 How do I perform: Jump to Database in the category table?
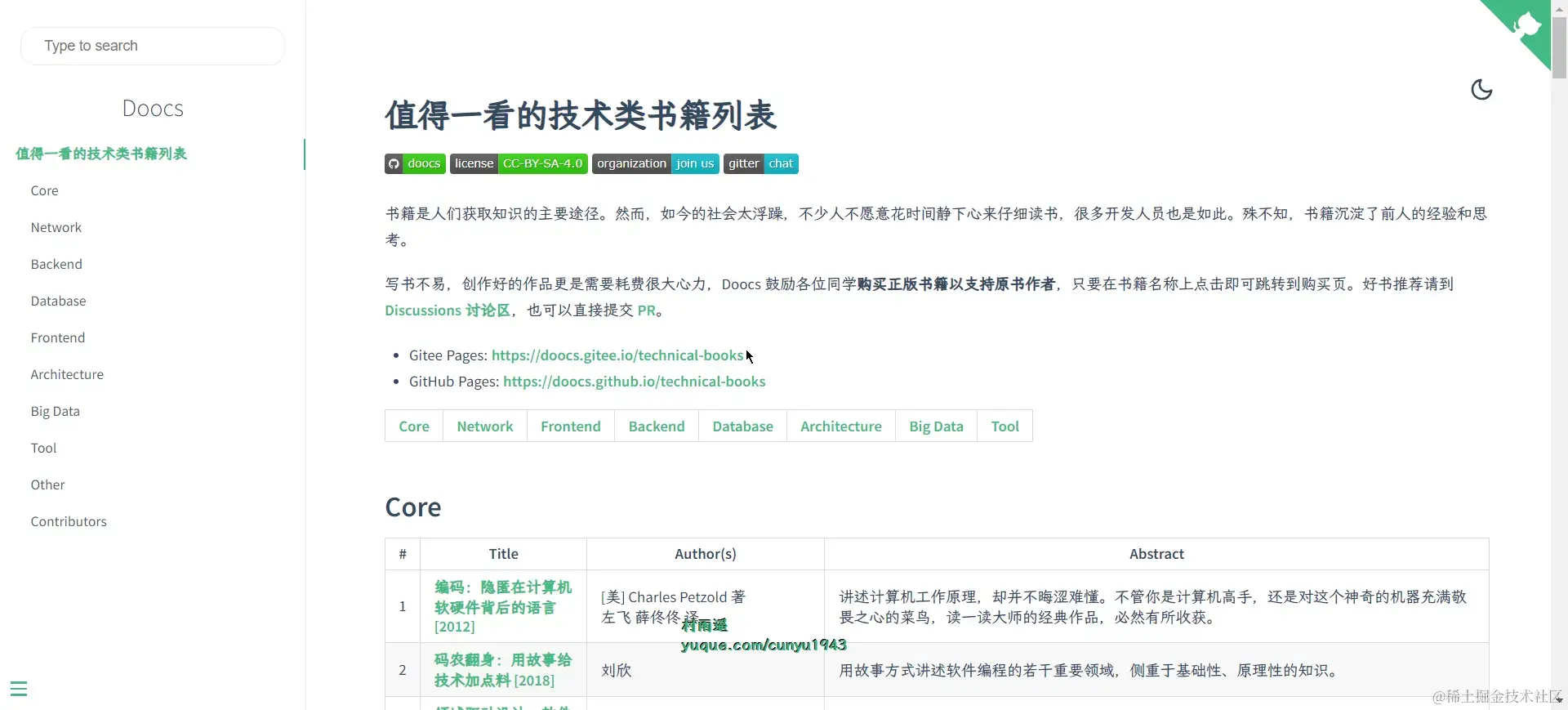point(742,426)
